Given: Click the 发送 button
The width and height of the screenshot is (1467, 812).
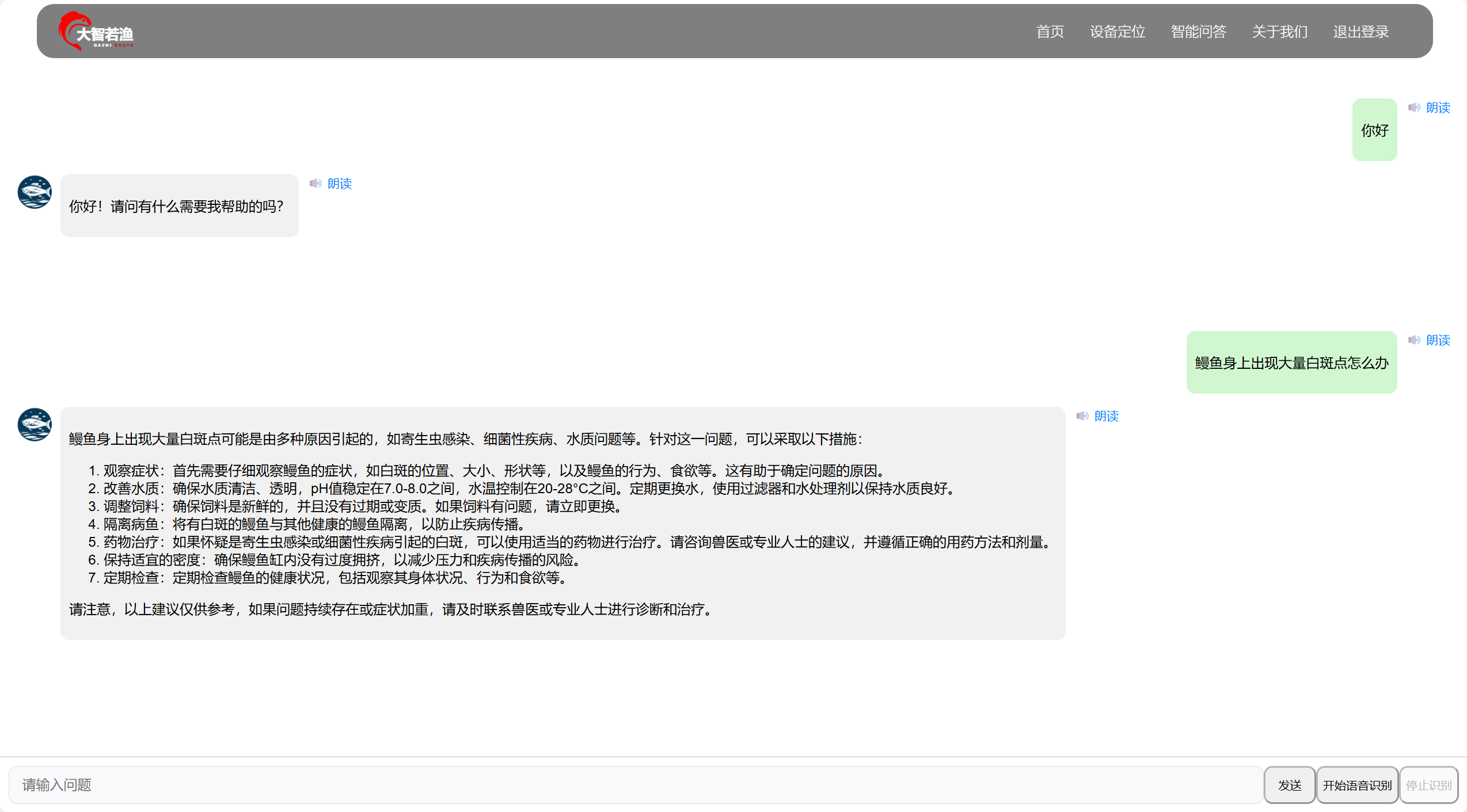Looking at the screenshot, I should pyautogui.click(x=1289, y=785).
